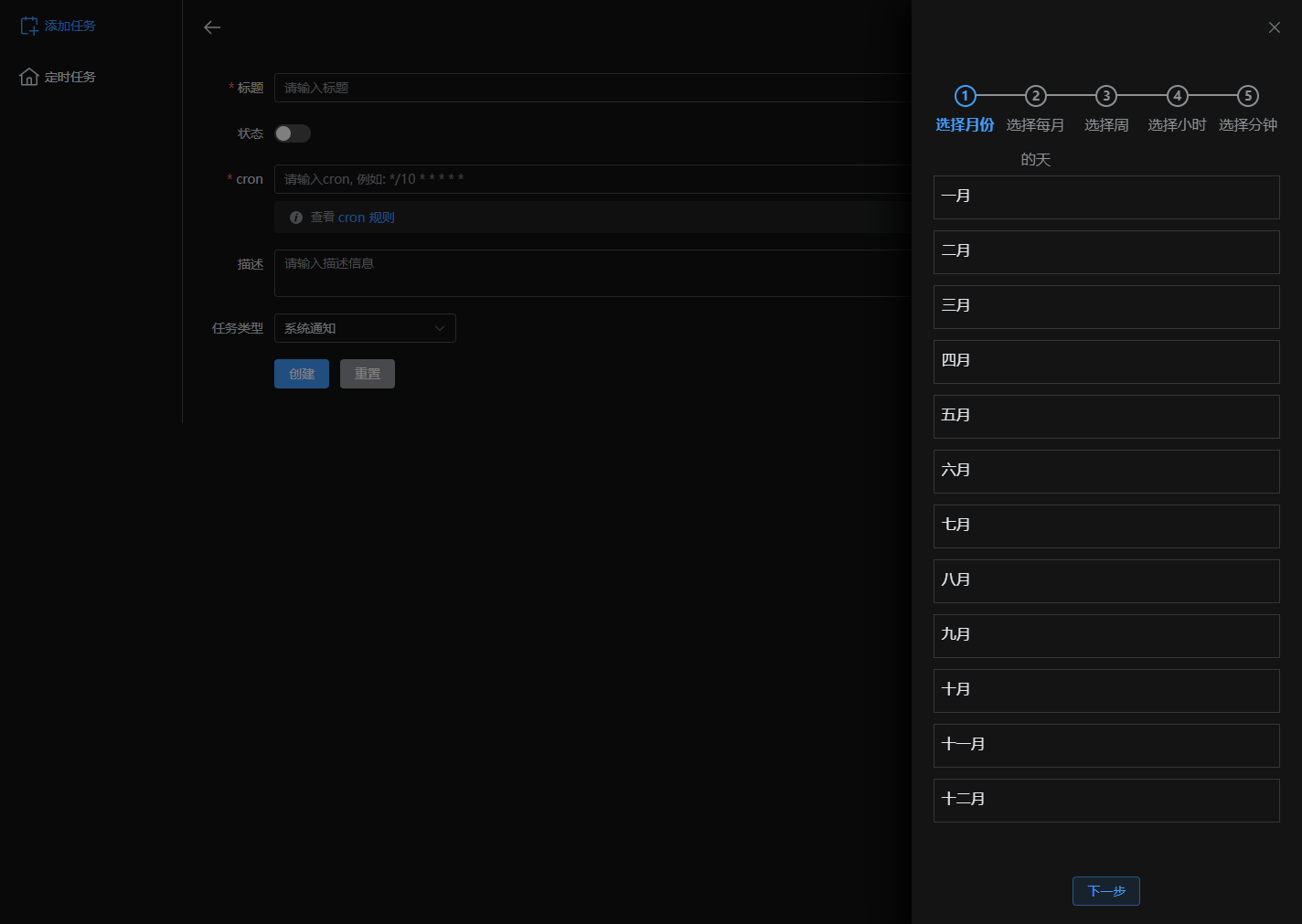Jump to step 3 选择周

1106,96
